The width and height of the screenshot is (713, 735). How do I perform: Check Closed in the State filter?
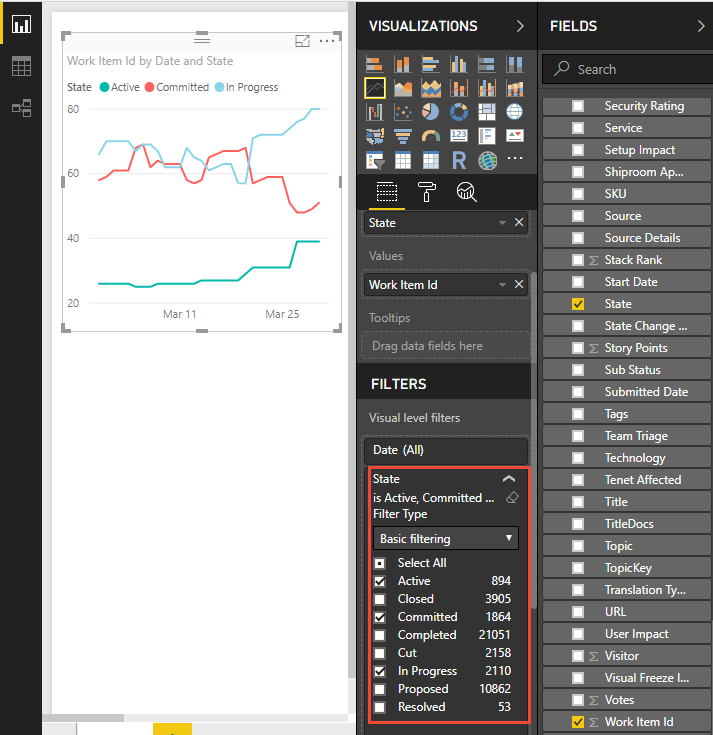click(x=380, y=599)
